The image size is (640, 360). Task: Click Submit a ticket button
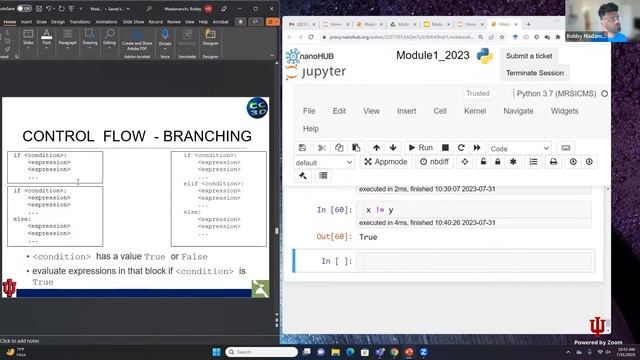pyautogui.click(x=529, y=56)
